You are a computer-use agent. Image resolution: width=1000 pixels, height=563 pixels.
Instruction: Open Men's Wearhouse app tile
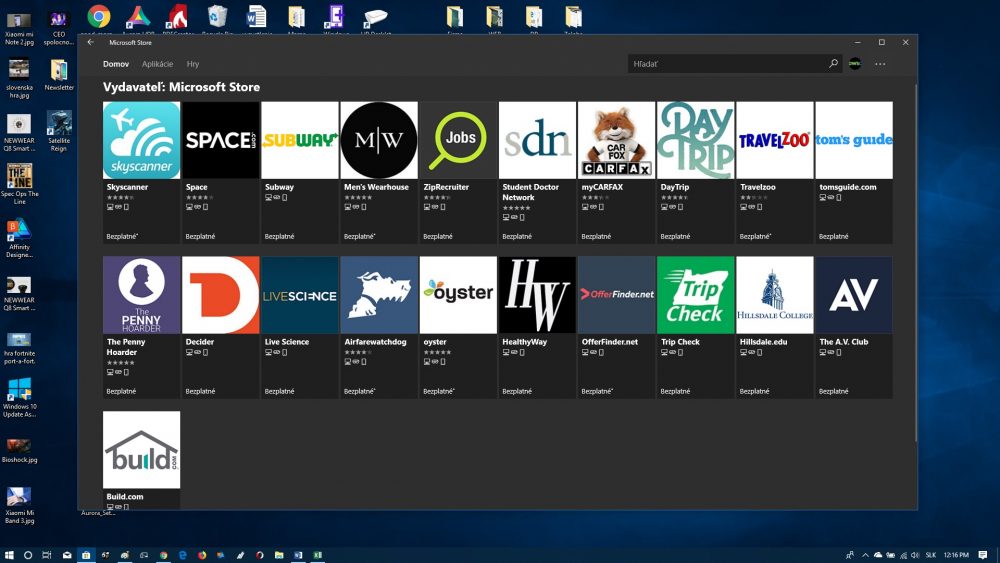[x=379, y=172]
